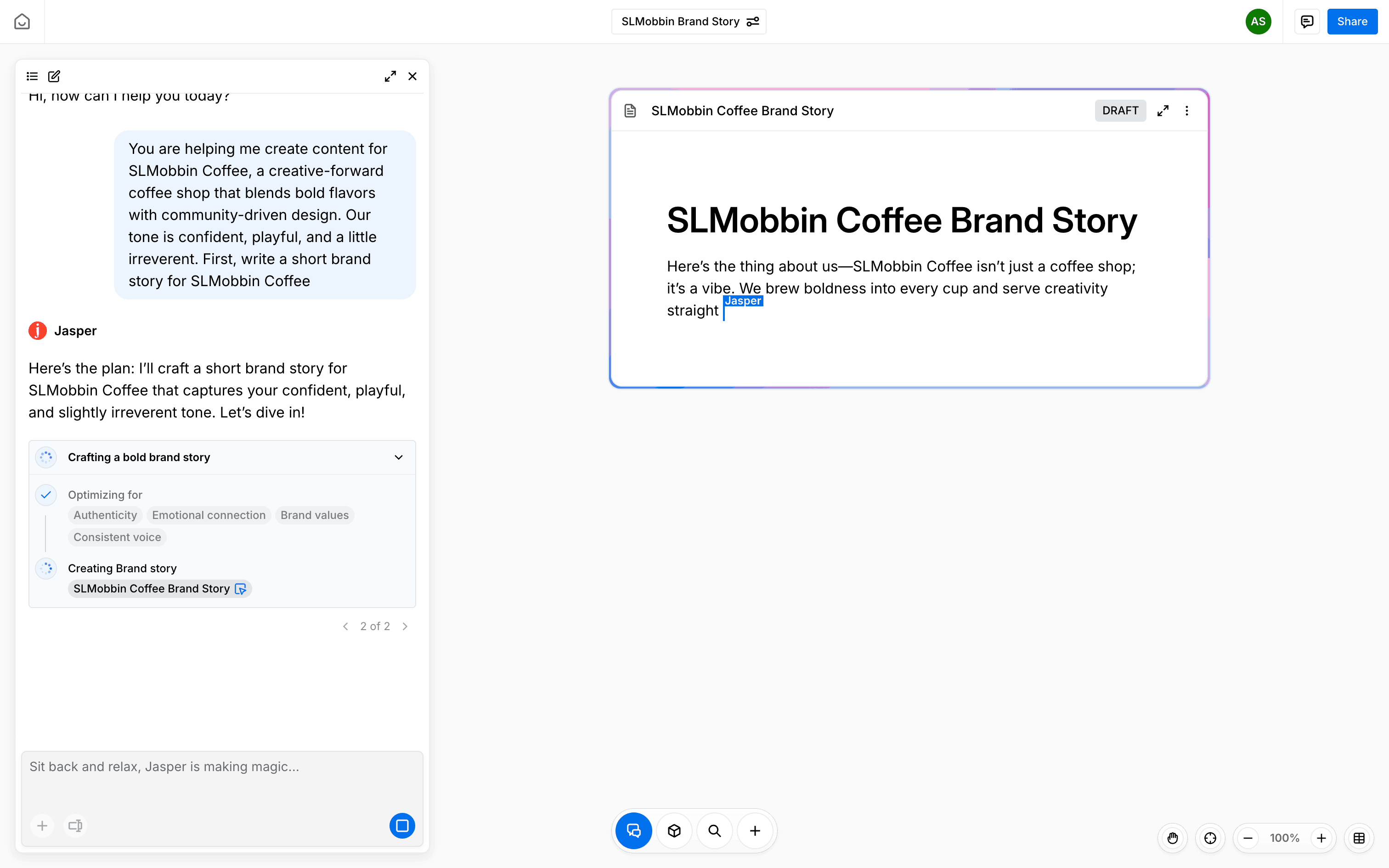Go to previous response version
1389x868 pixels.
click(345, 626)
